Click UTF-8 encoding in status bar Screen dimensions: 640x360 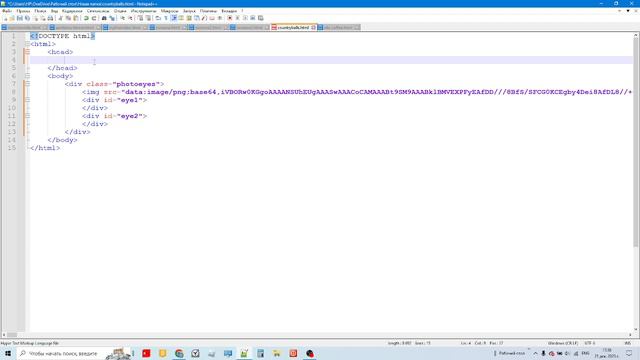click(590, 343)
